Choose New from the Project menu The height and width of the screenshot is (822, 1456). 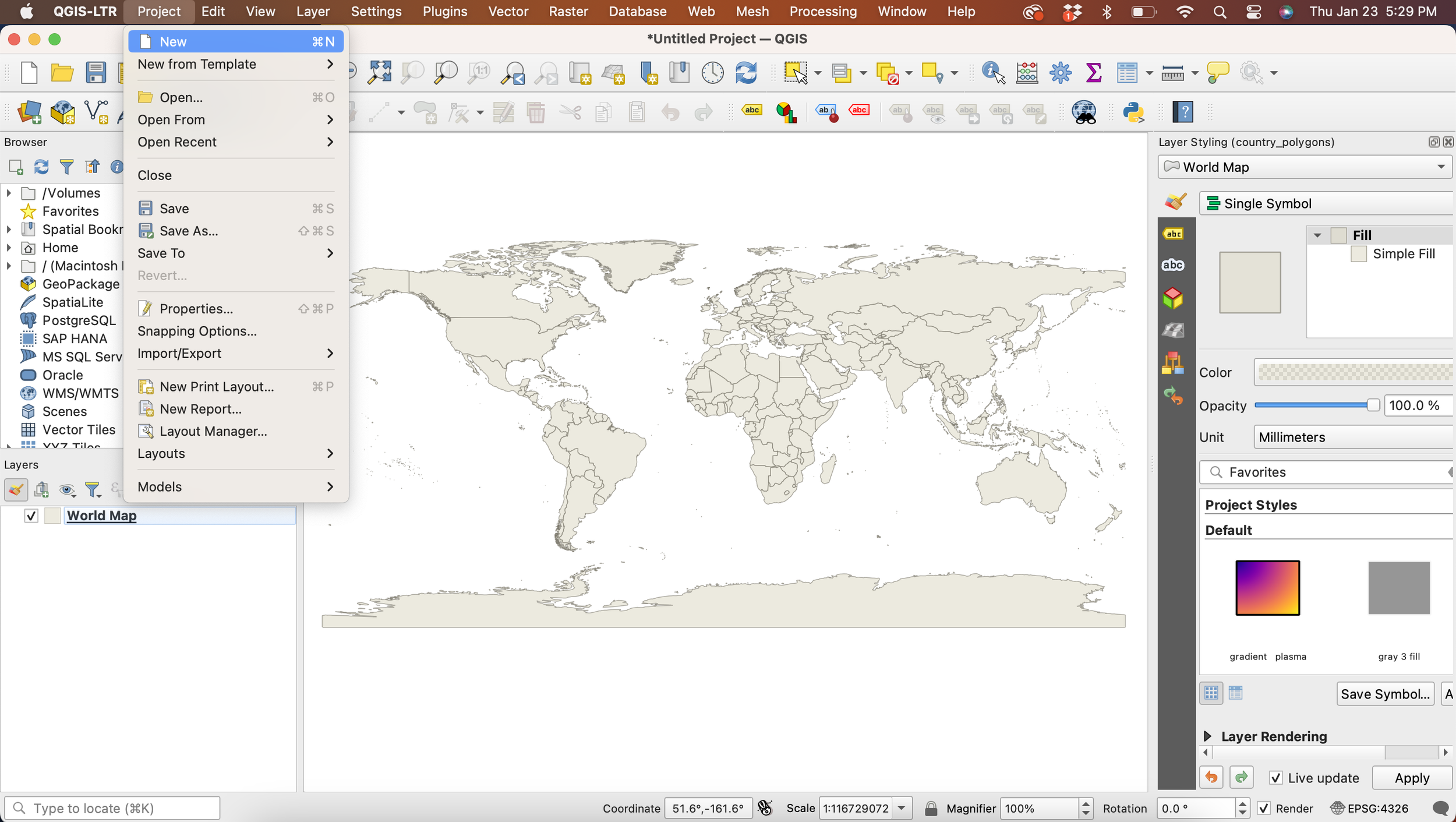coord(236,42)
